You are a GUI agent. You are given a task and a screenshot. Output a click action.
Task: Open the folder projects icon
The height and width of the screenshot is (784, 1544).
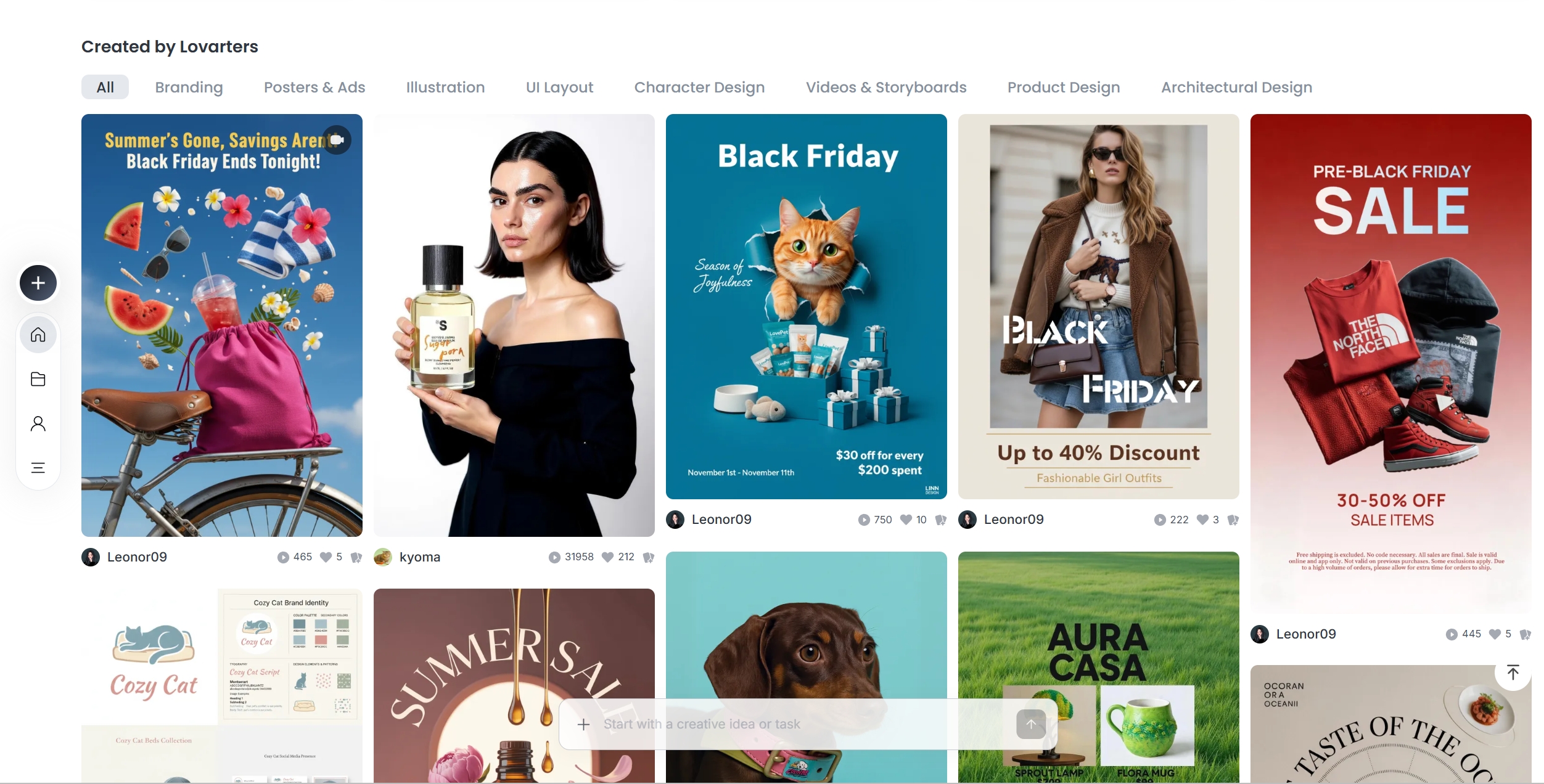[38, 379]
